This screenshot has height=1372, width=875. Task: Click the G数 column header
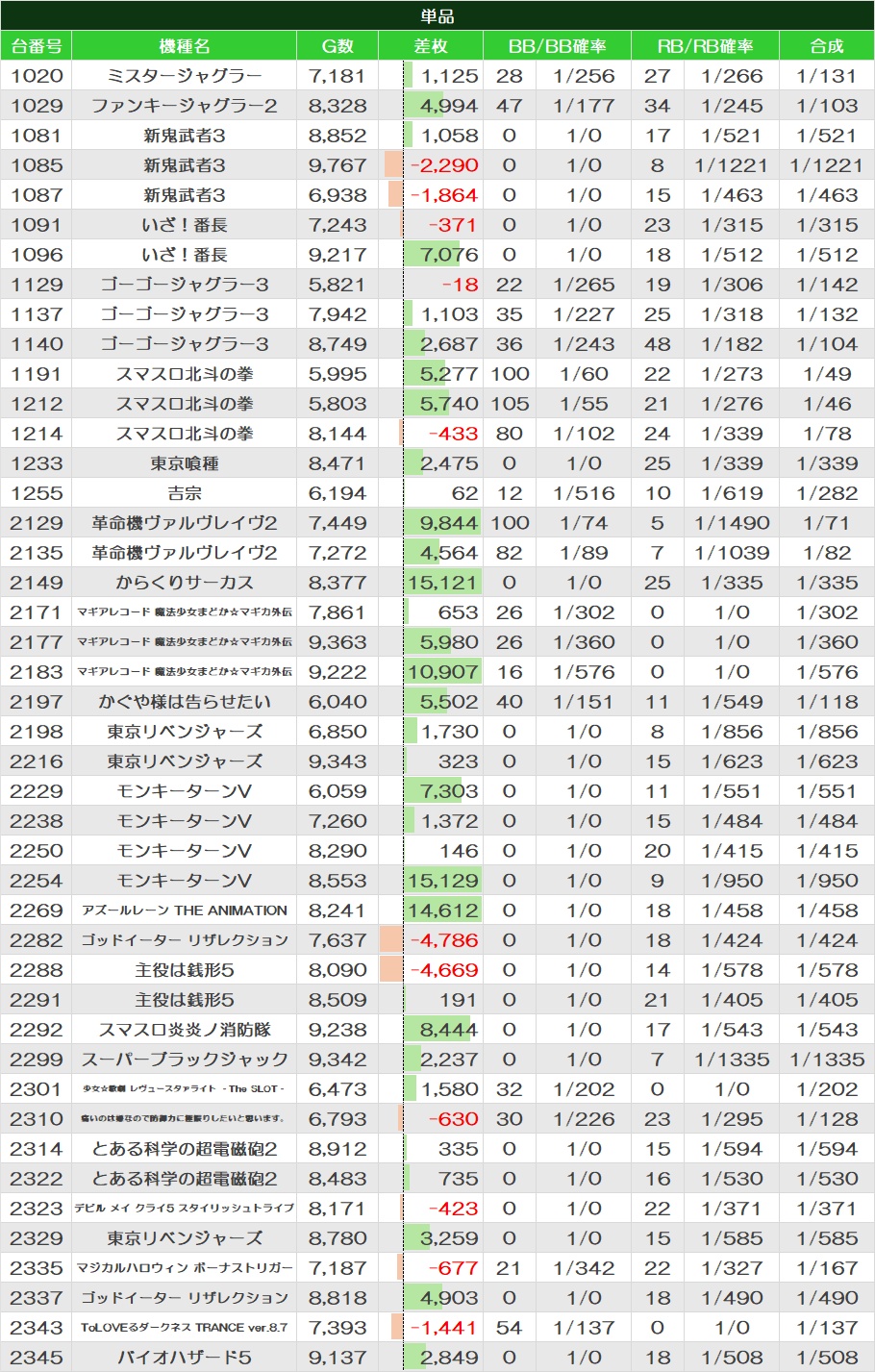click(x=337, y=46)
